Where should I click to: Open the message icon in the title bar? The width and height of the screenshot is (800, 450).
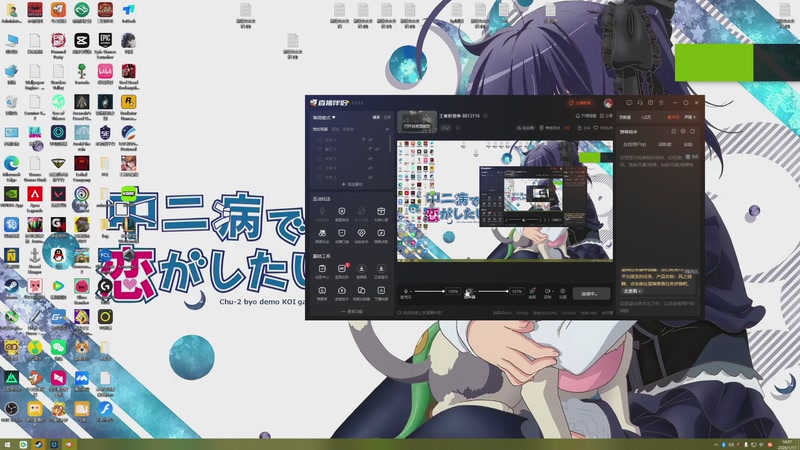(x=629, y=103)
